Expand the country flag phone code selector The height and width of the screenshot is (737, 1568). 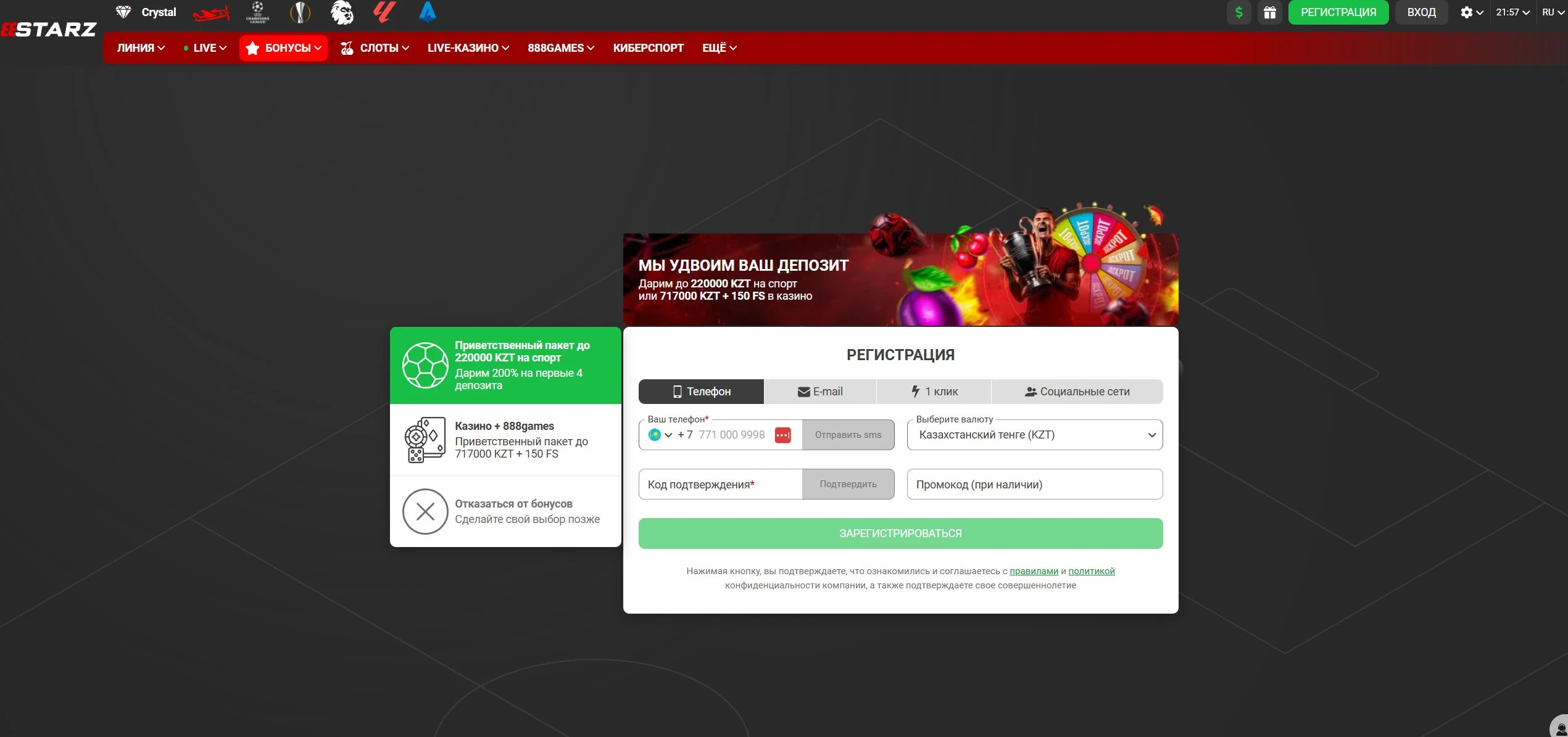click(660, 435)
